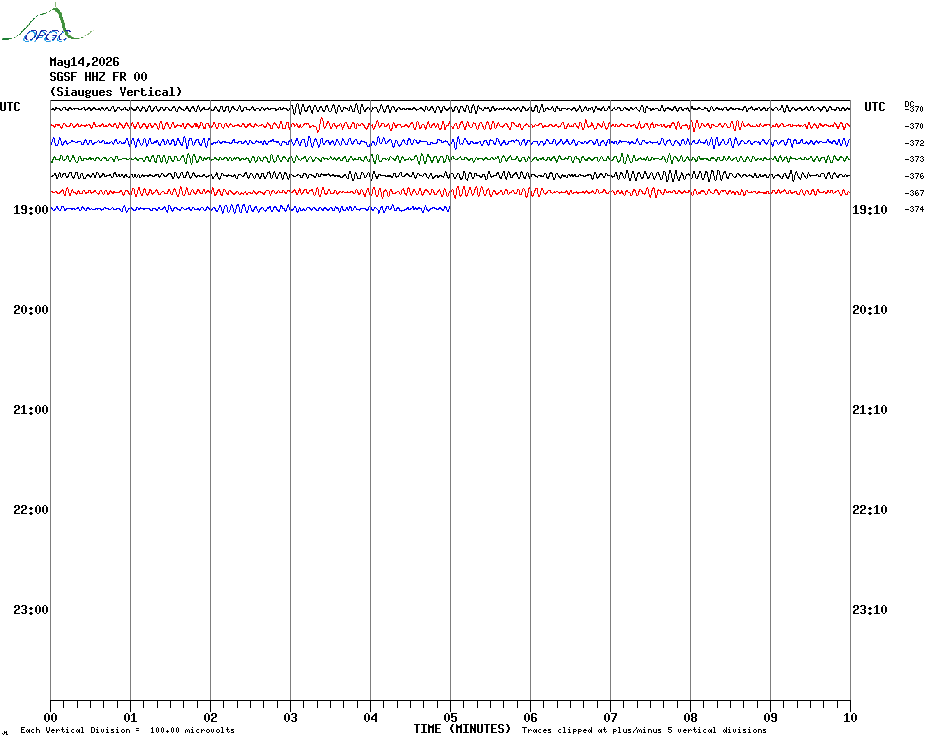Click the 22:00 hour label on left

[x=31, y=510]
